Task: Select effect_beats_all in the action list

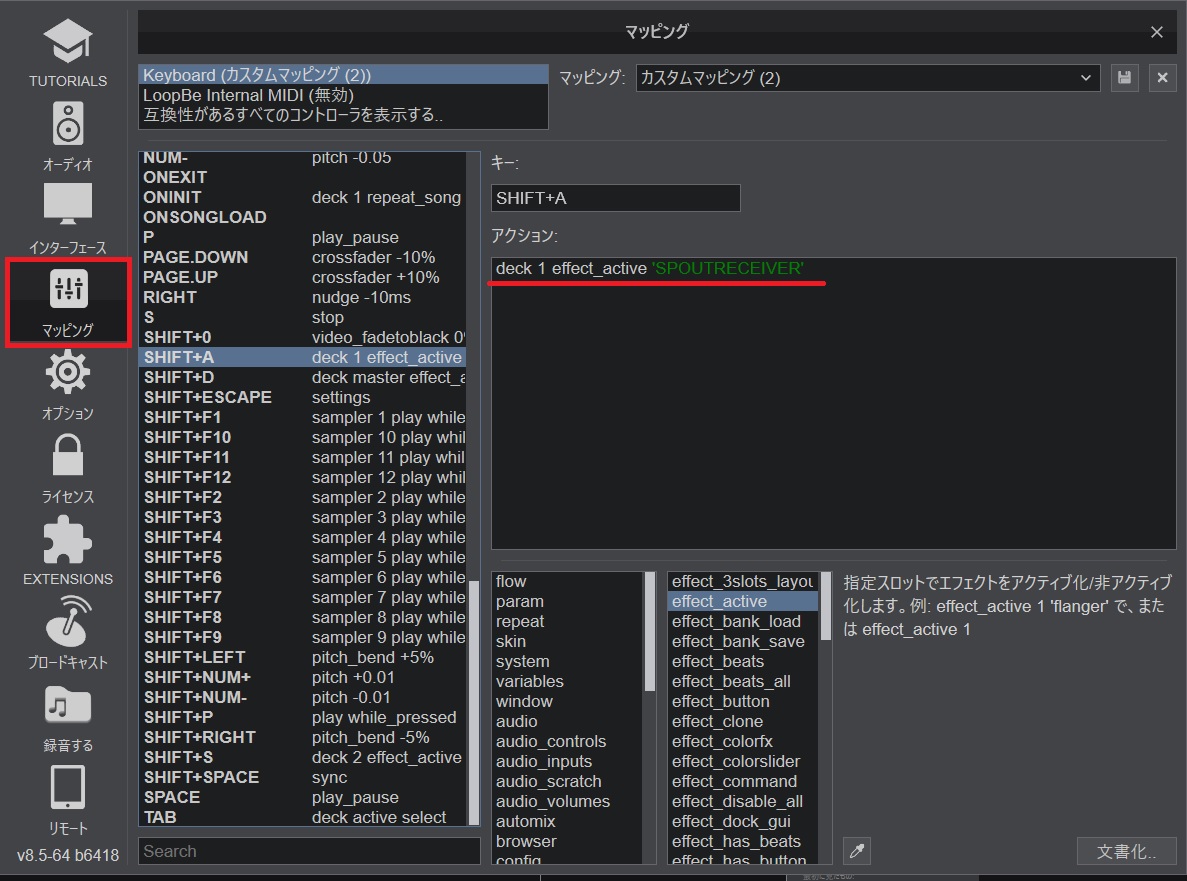Action: coord(743,681)
